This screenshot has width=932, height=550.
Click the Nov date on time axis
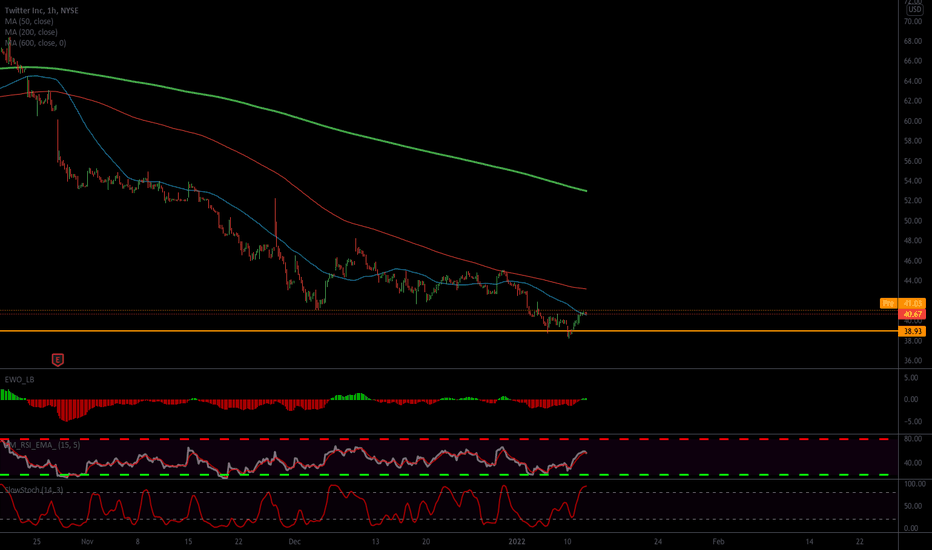[87, 542]
